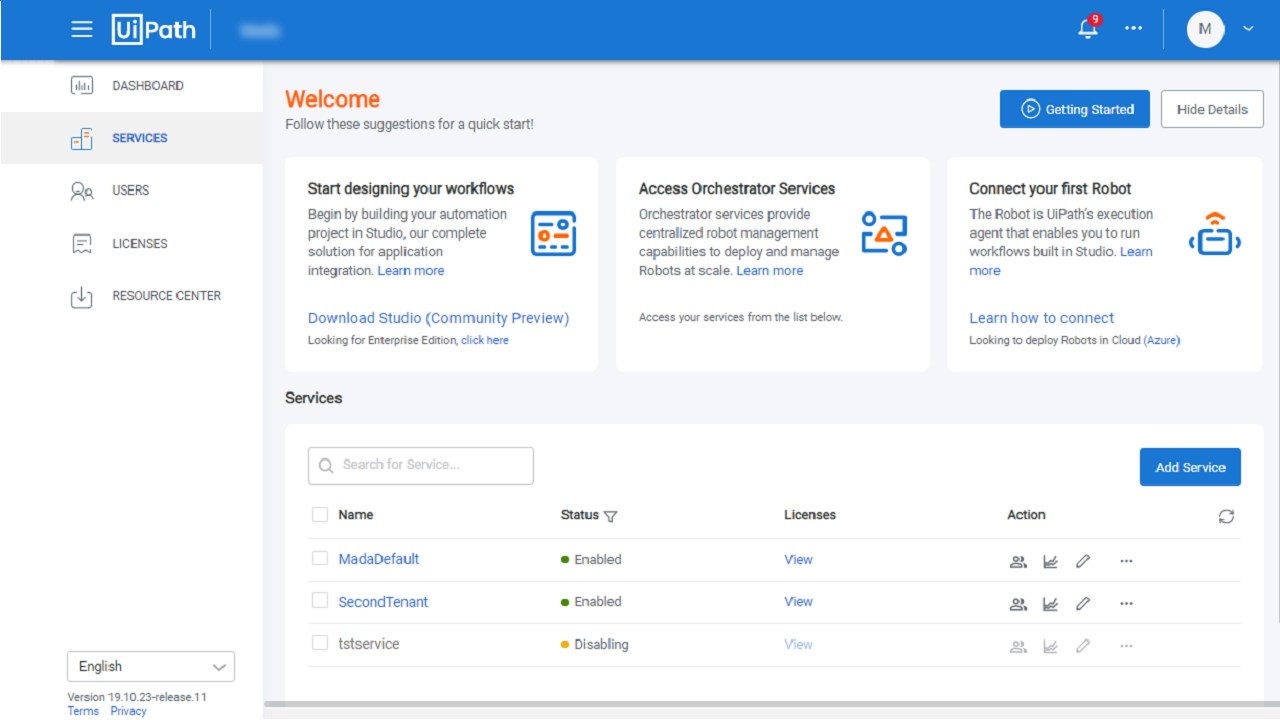
Task: Open Users section in sidebar
Action: (132, 190)
